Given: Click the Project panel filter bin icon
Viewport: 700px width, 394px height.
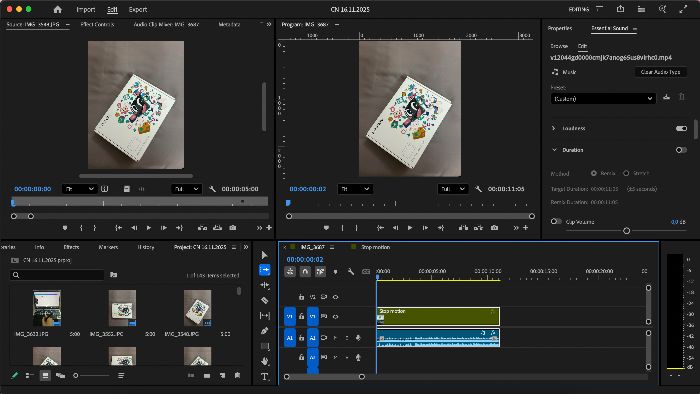Looking at the screenshot, I should coord(113,275).
